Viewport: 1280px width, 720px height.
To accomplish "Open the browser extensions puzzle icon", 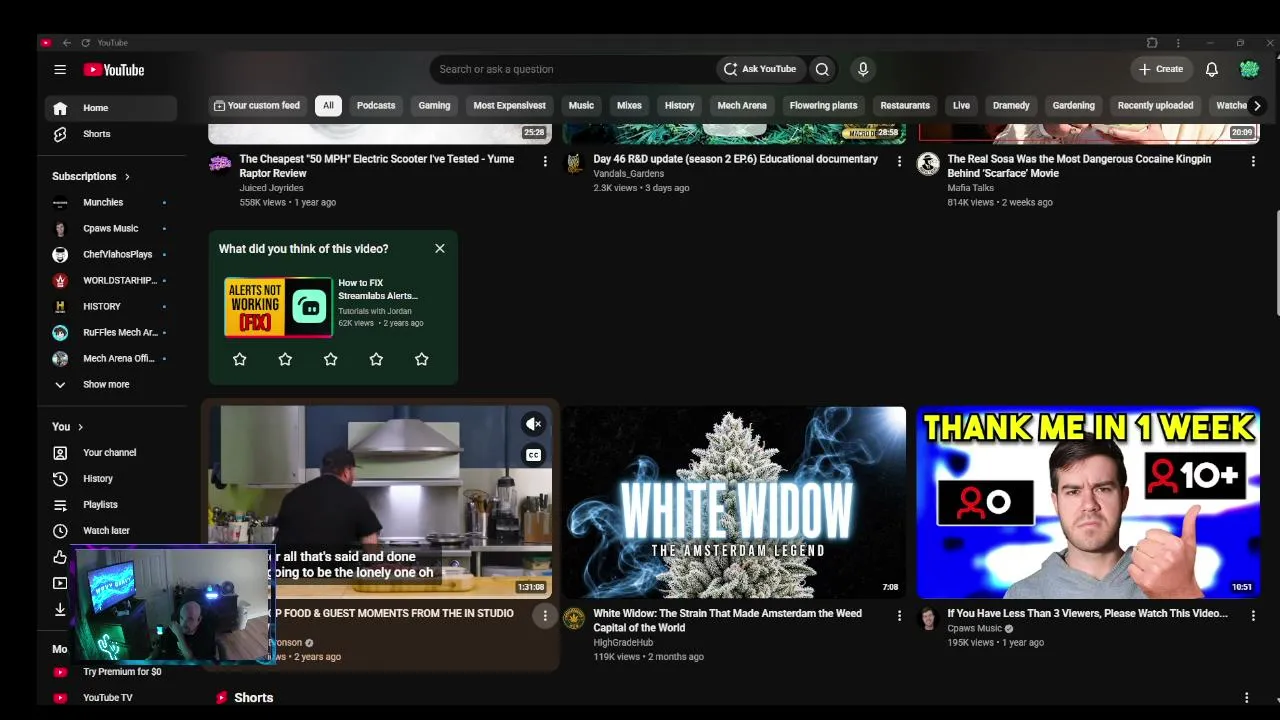I will 1152,43.
